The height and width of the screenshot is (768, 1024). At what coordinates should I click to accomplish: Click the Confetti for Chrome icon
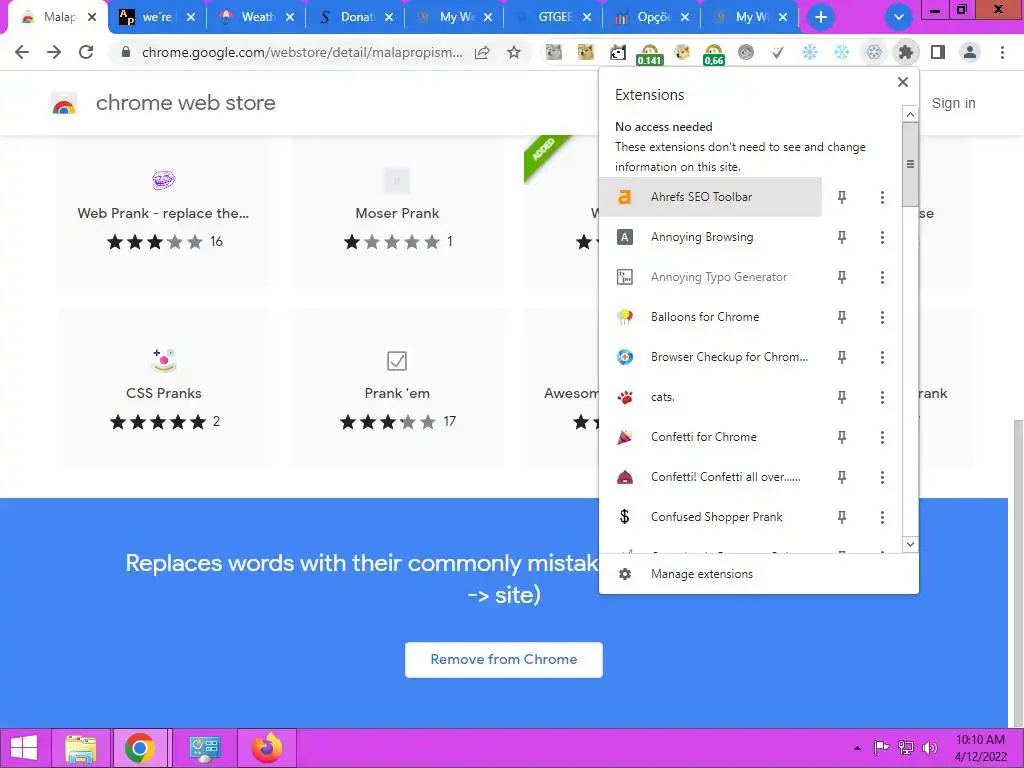pos(625,437)
